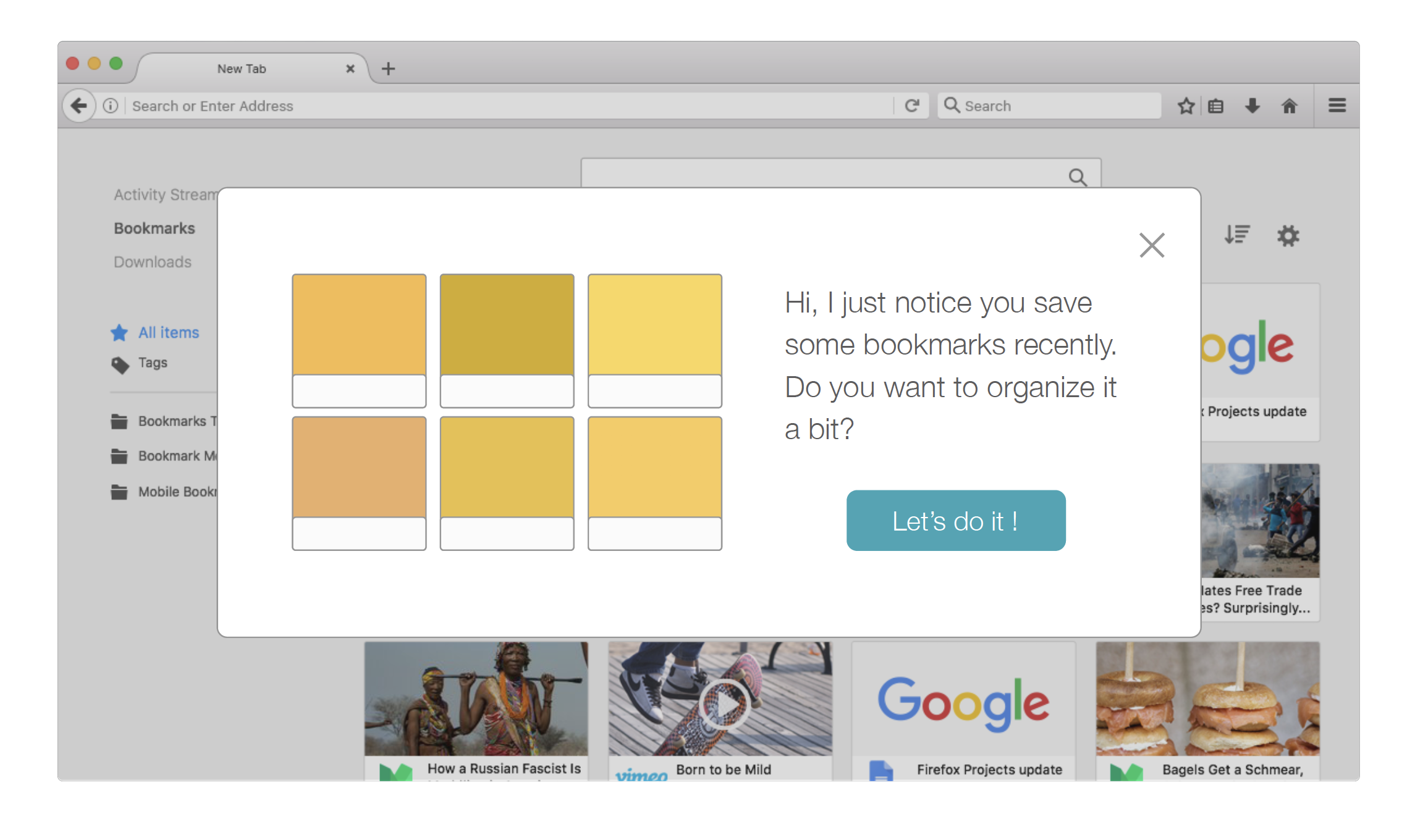1415x840 pixels.
Task: Select All items filter
Action: click(168, 332)
